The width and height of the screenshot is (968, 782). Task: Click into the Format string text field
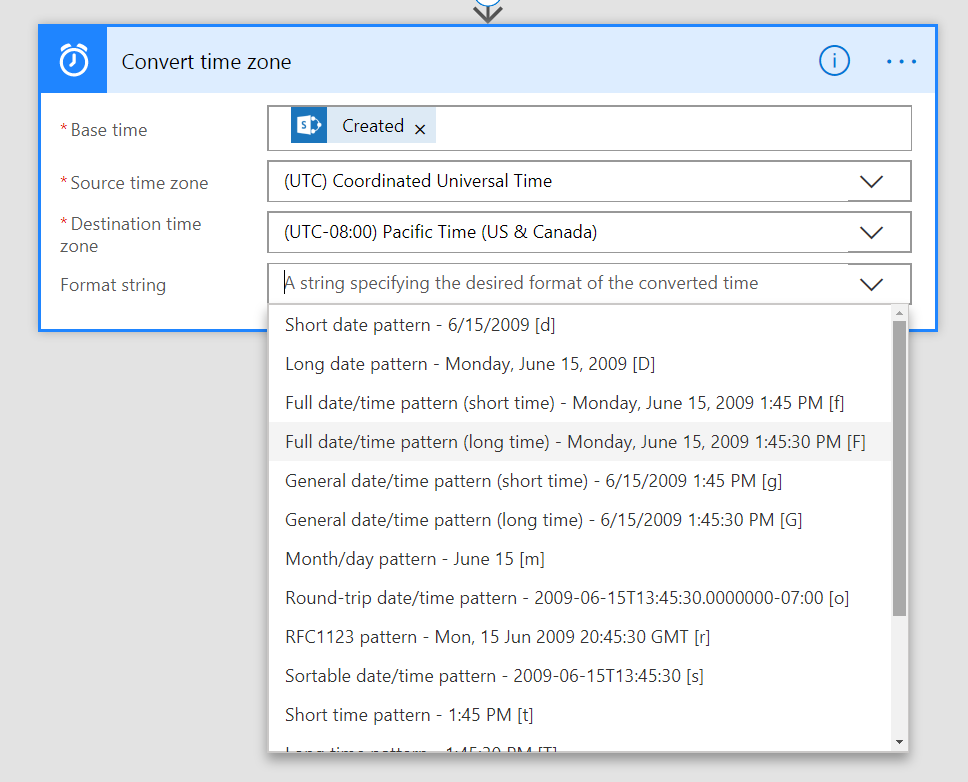tap(560, 284)
